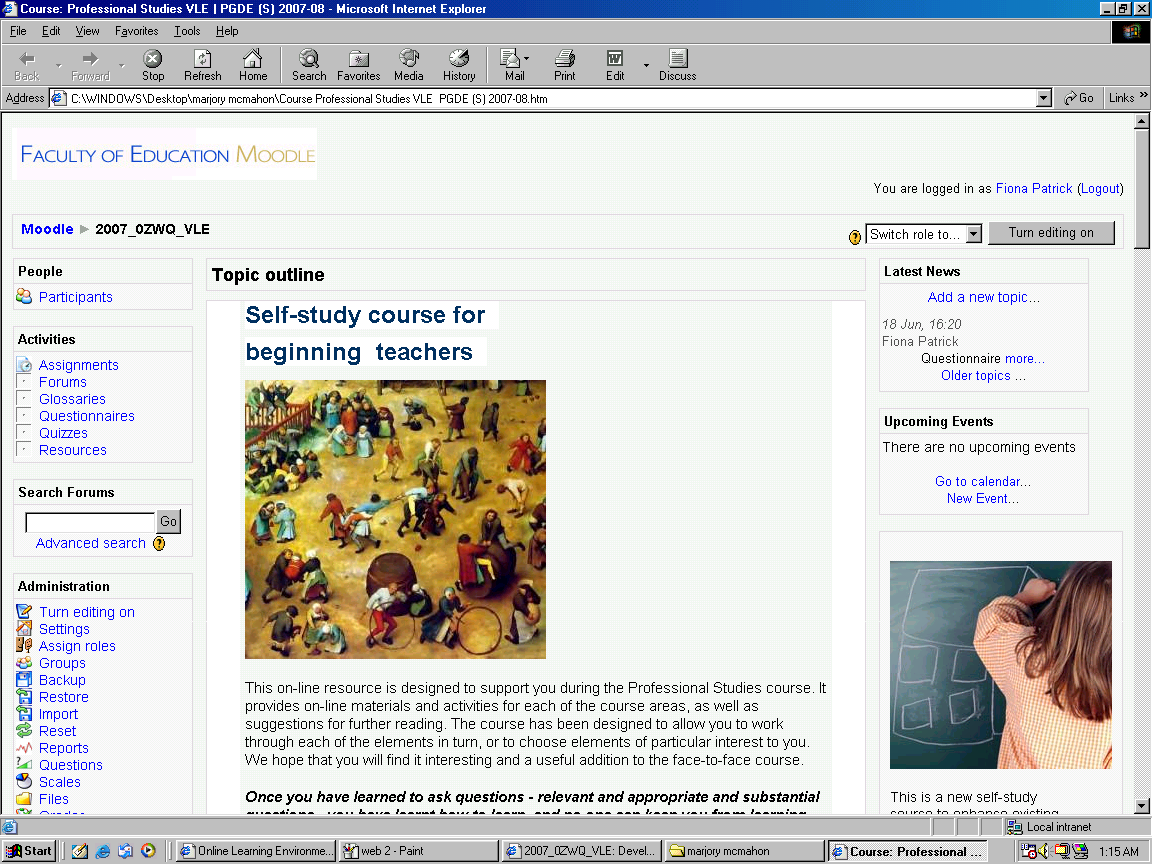
Task: Open the Questionnaires link
Action: (87, 416)
